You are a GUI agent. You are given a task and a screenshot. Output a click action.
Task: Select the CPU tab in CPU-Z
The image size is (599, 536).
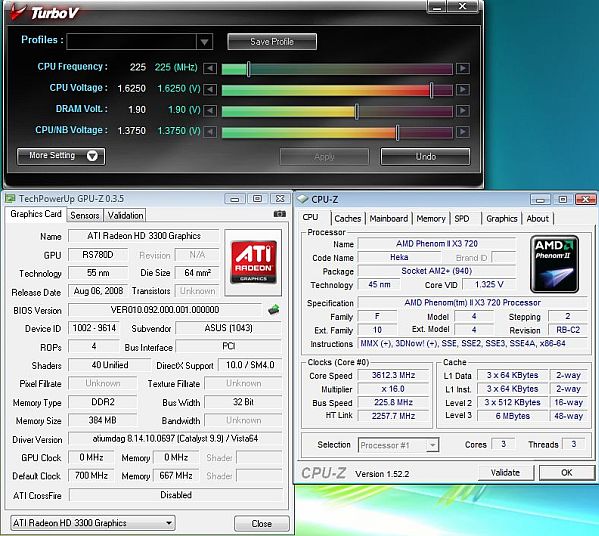[x=310, y=217]
